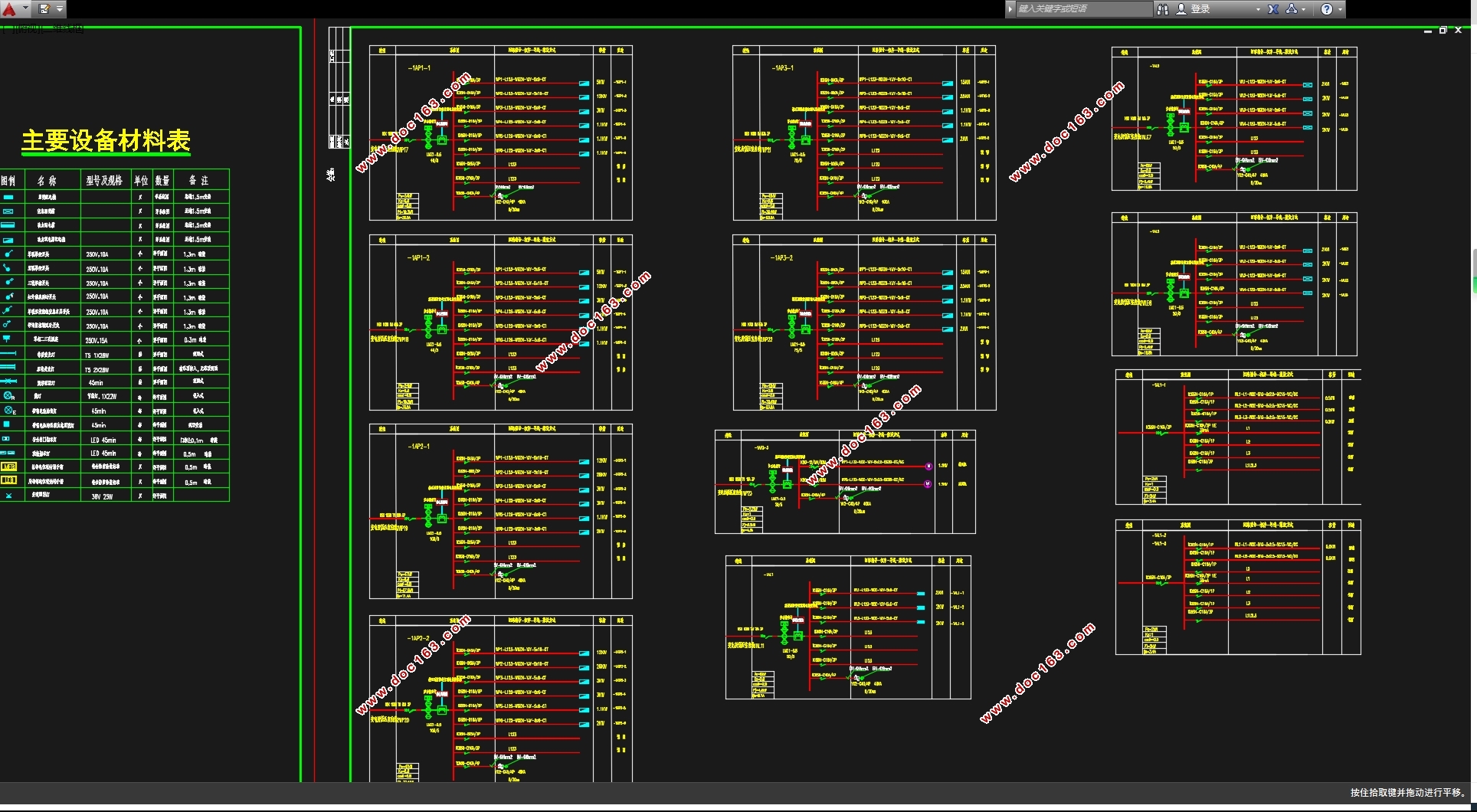
Task: Open Autodesk Exchange via the X icon
Action: [1273, 9]
